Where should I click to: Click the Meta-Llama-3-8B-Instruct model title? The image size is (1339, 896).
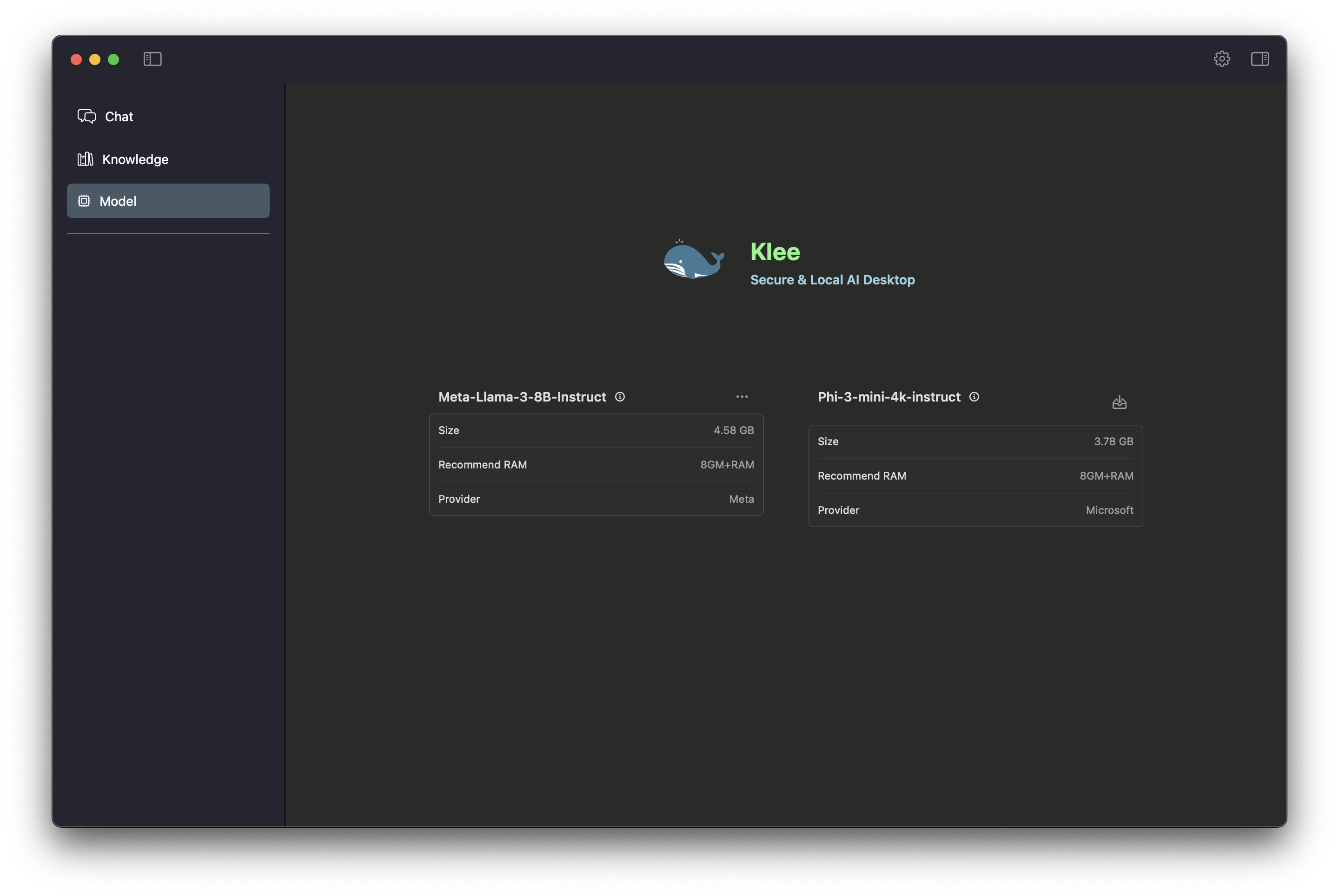[x=522, y=397]
